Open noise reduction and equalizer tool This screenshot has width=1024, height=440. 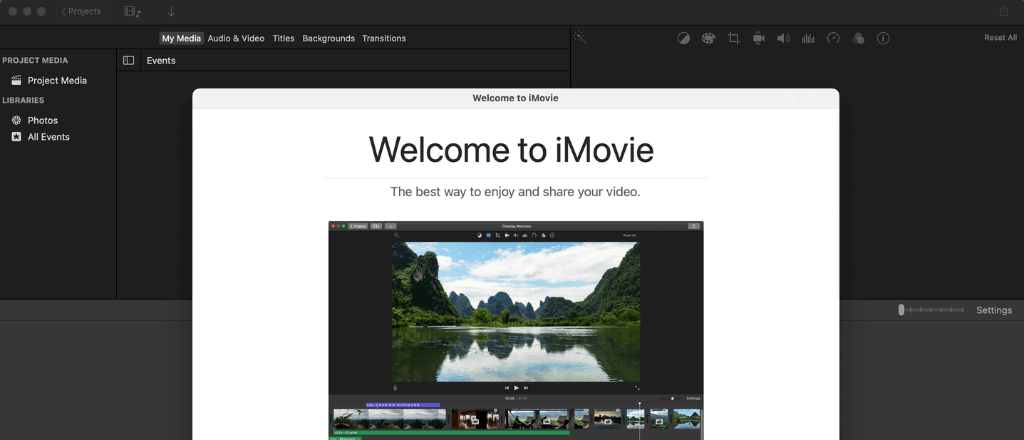(x=808, y=39)
